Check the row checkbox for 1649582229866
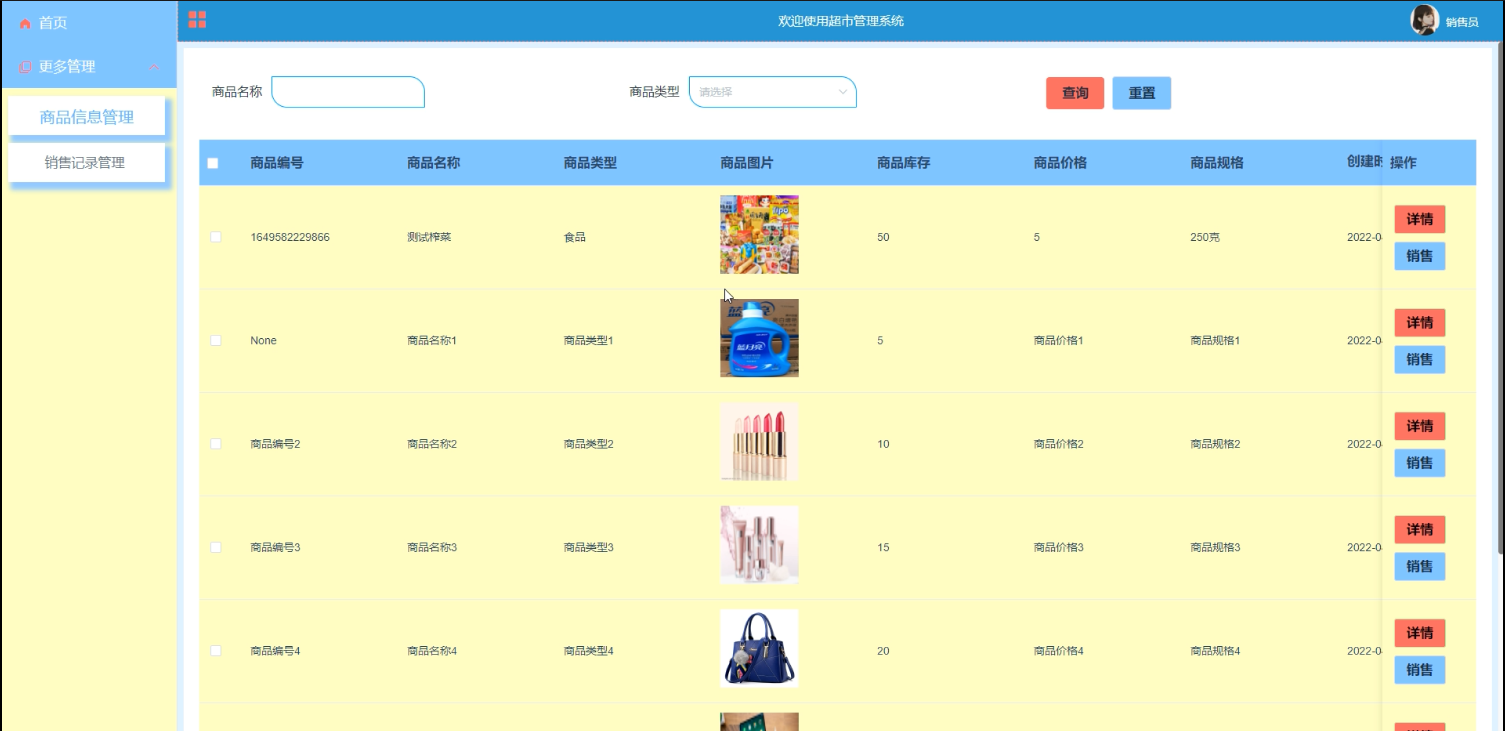Screen dimensions: 1505x731 coord(216,237)
